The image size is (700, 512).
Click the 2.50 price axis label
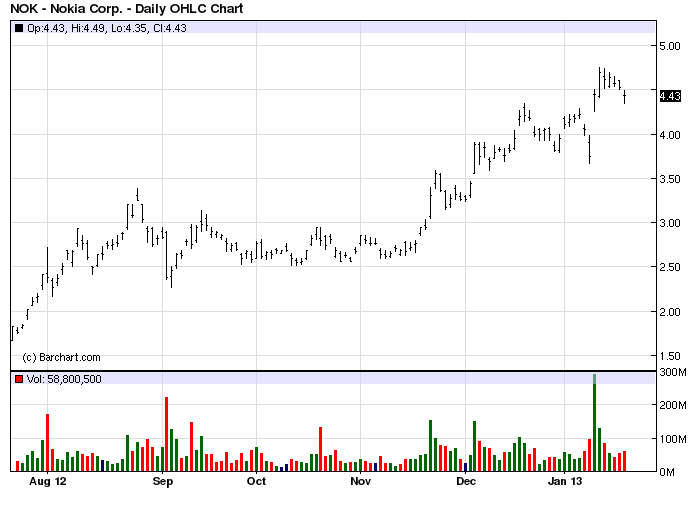click(x=670, y=267)
